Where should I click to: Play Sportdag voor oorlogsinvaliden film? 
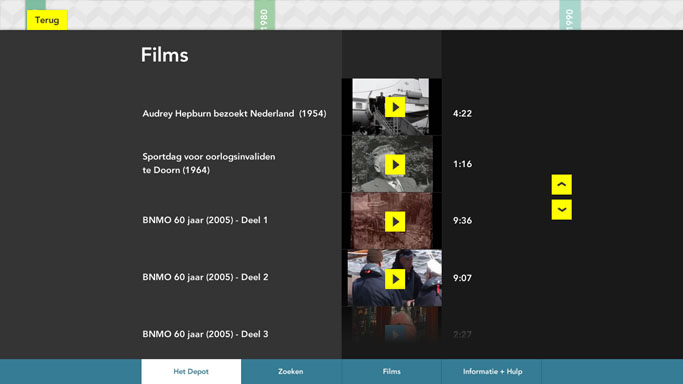[x=395, y=164]
